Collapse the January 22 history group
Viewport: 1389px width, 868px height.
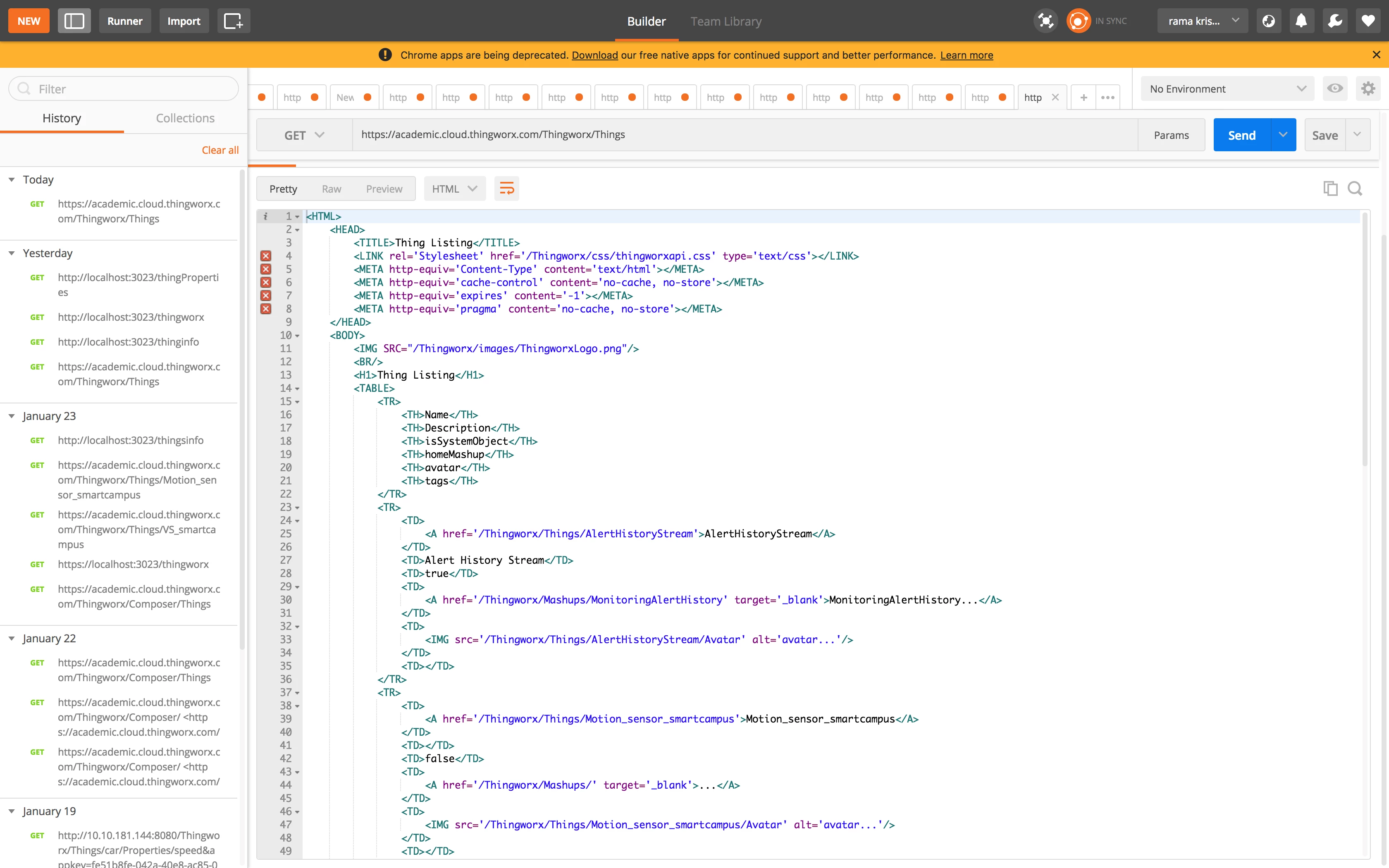[x=12, y=638]
